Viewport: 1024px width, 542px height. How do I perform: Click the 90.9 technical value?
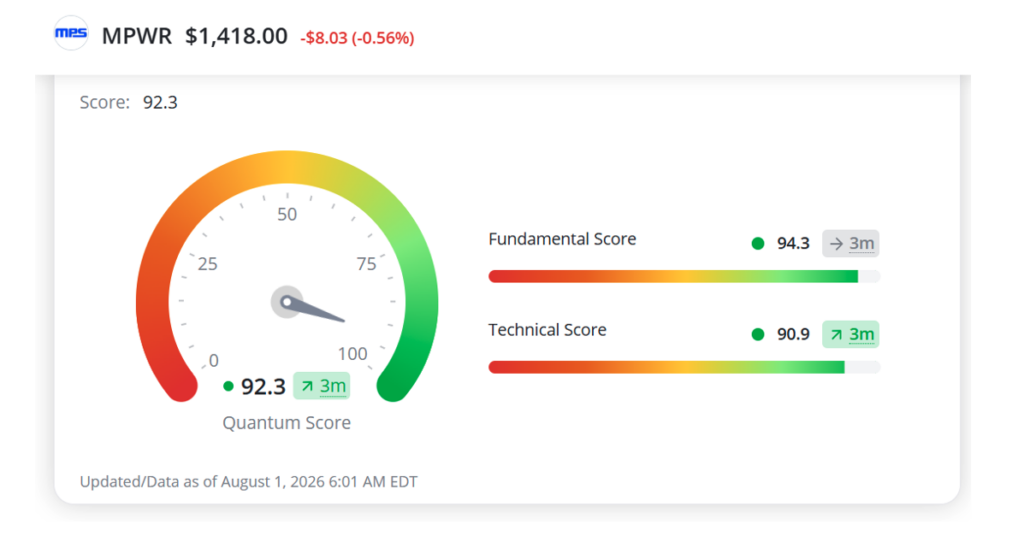793,334
